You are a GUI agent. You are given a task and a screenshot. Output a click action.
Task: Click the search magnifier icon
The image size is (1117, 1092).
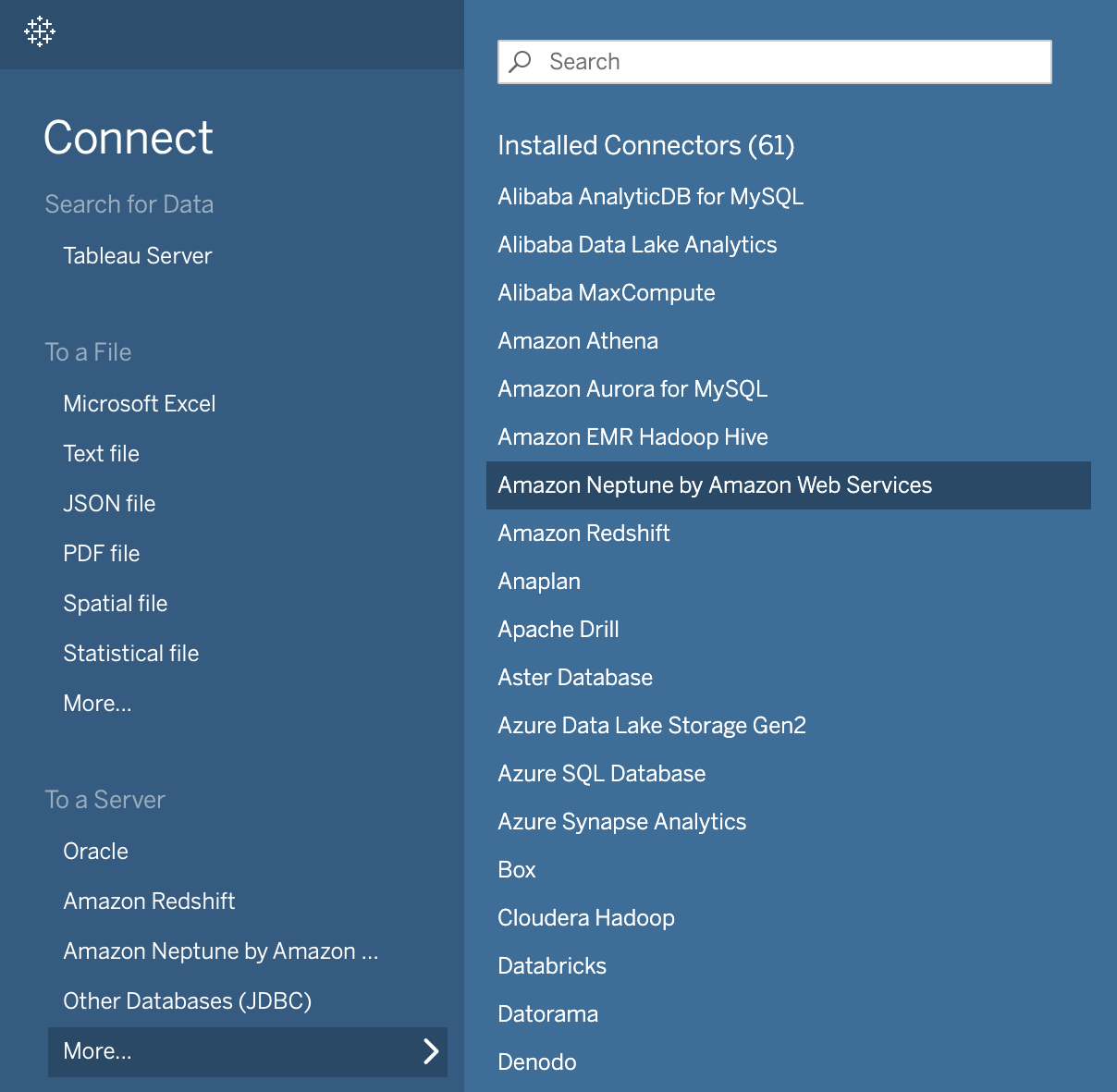coord(521,62)
